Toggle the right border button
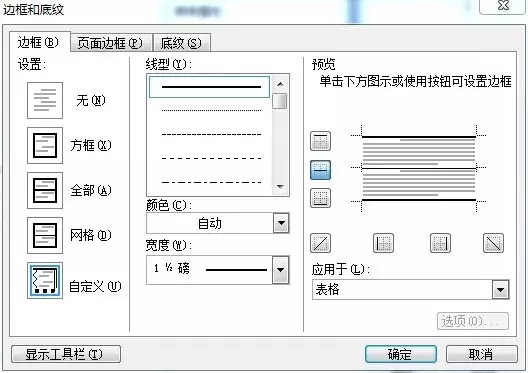The height and width of the screenshot is (373, 528). pyautogui.click(x=440, y=243)
